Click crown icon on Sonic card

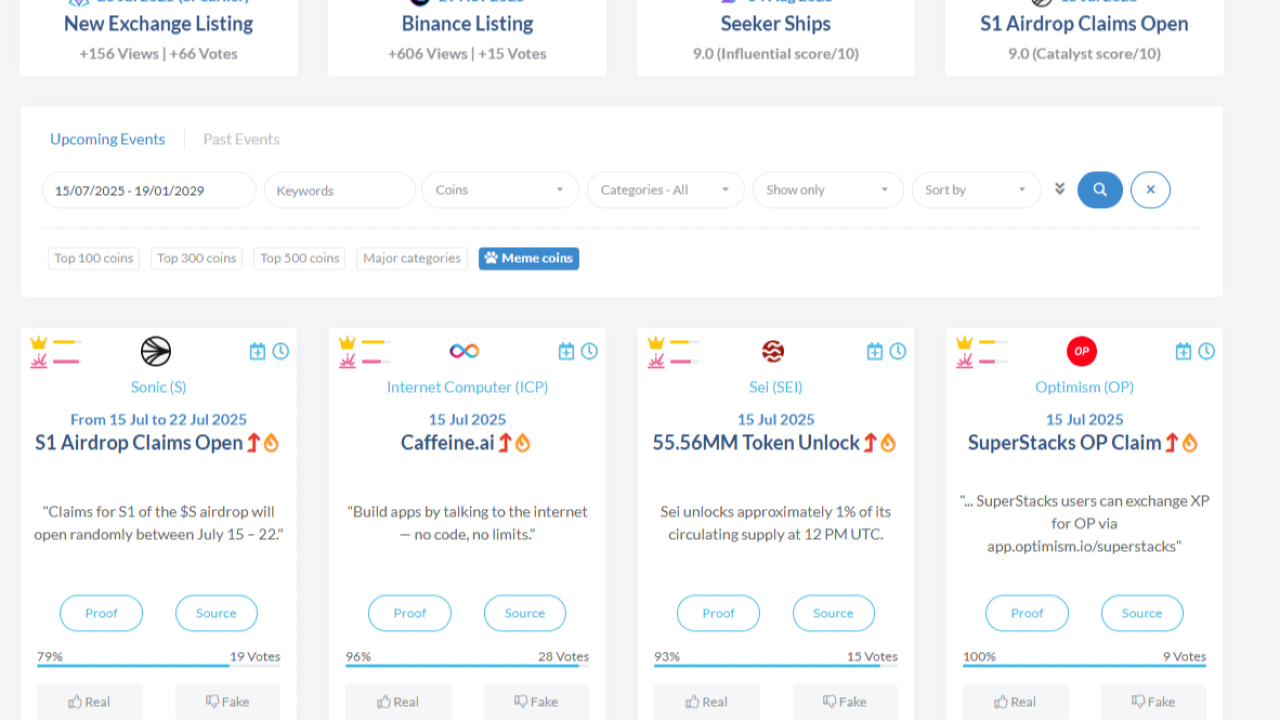click(39, 342)
